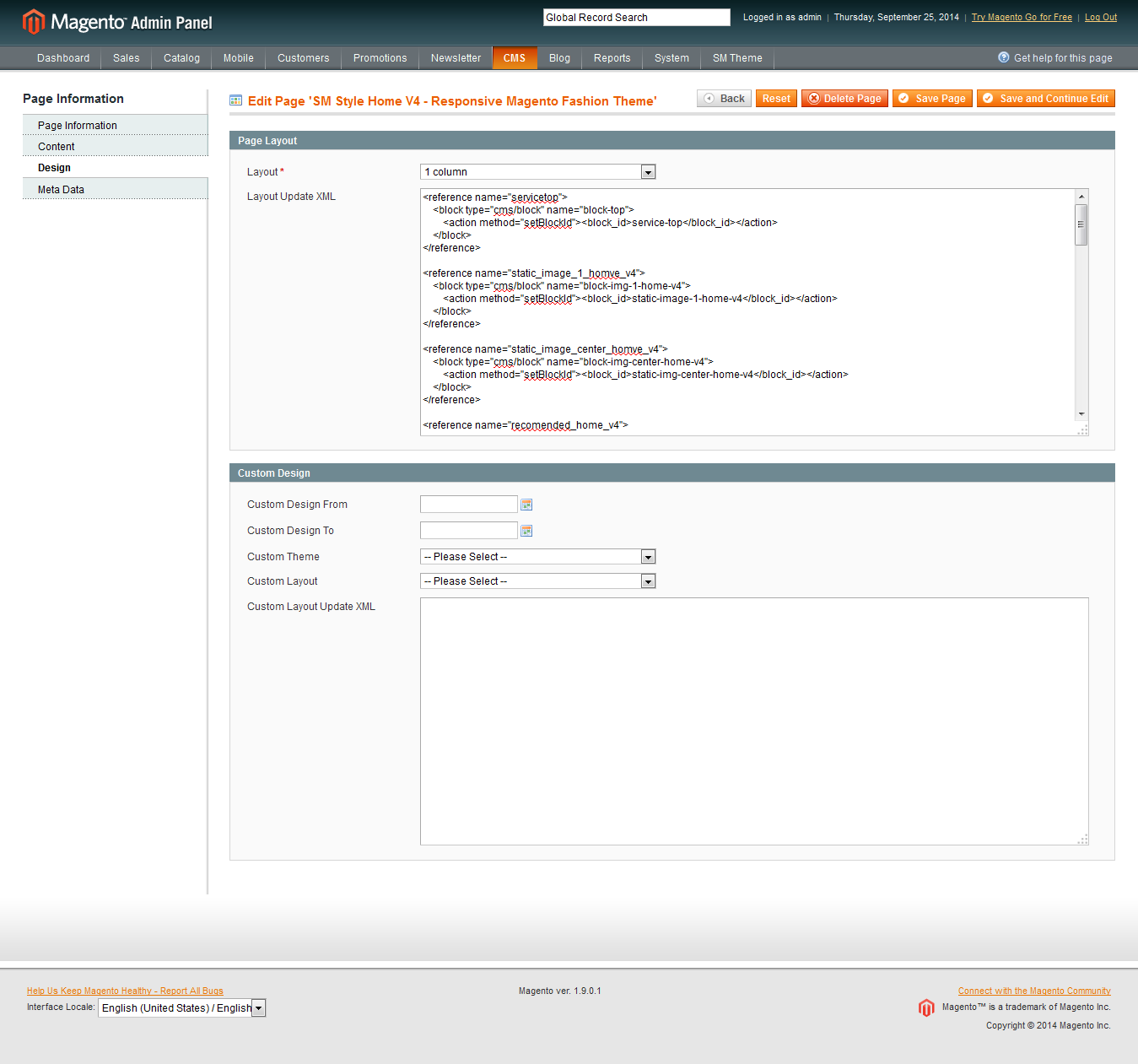The width and height of the screenshot is (1138, 1064).
Task: Click the Magento logo icon in header
Action: click(x=33, y=22)
